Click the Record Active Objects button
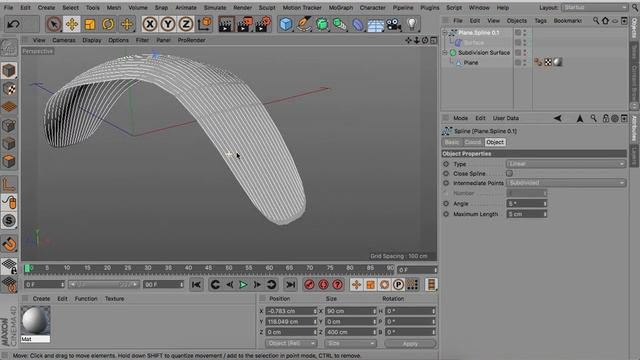Screen dimensions: 640x360 point(309,284)
